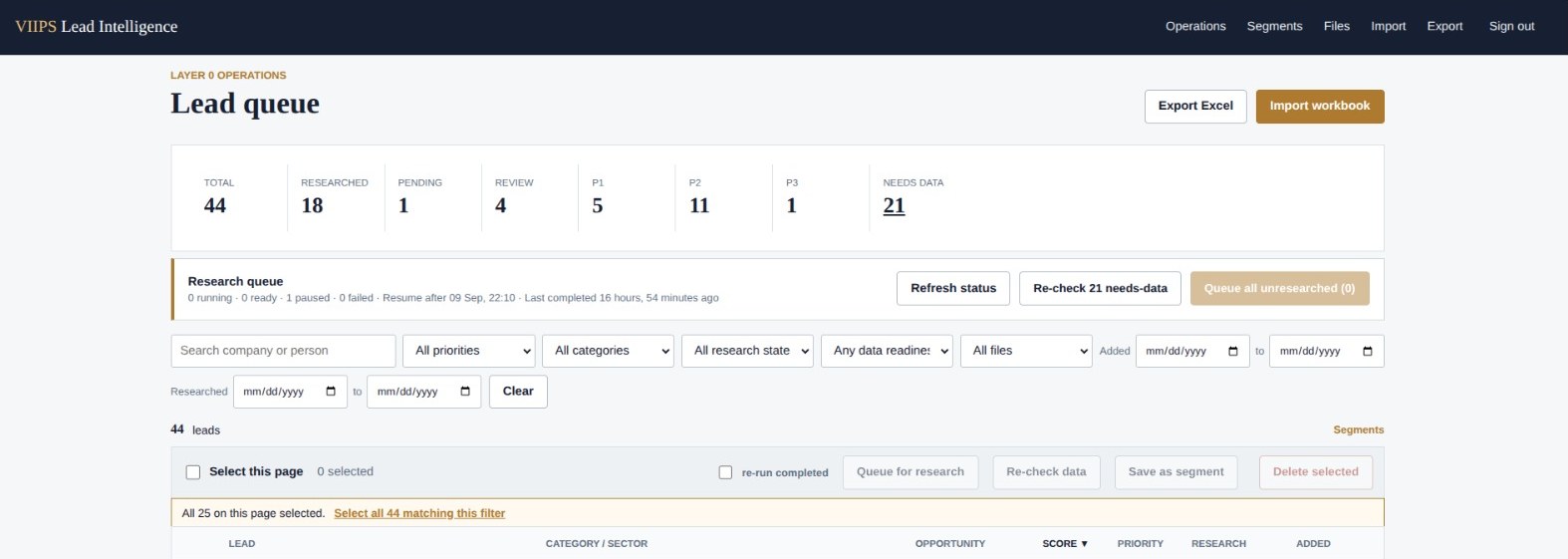Open Segments in the top navigation
This screenshot has height=559, width=1568.
click(1274, 26)
